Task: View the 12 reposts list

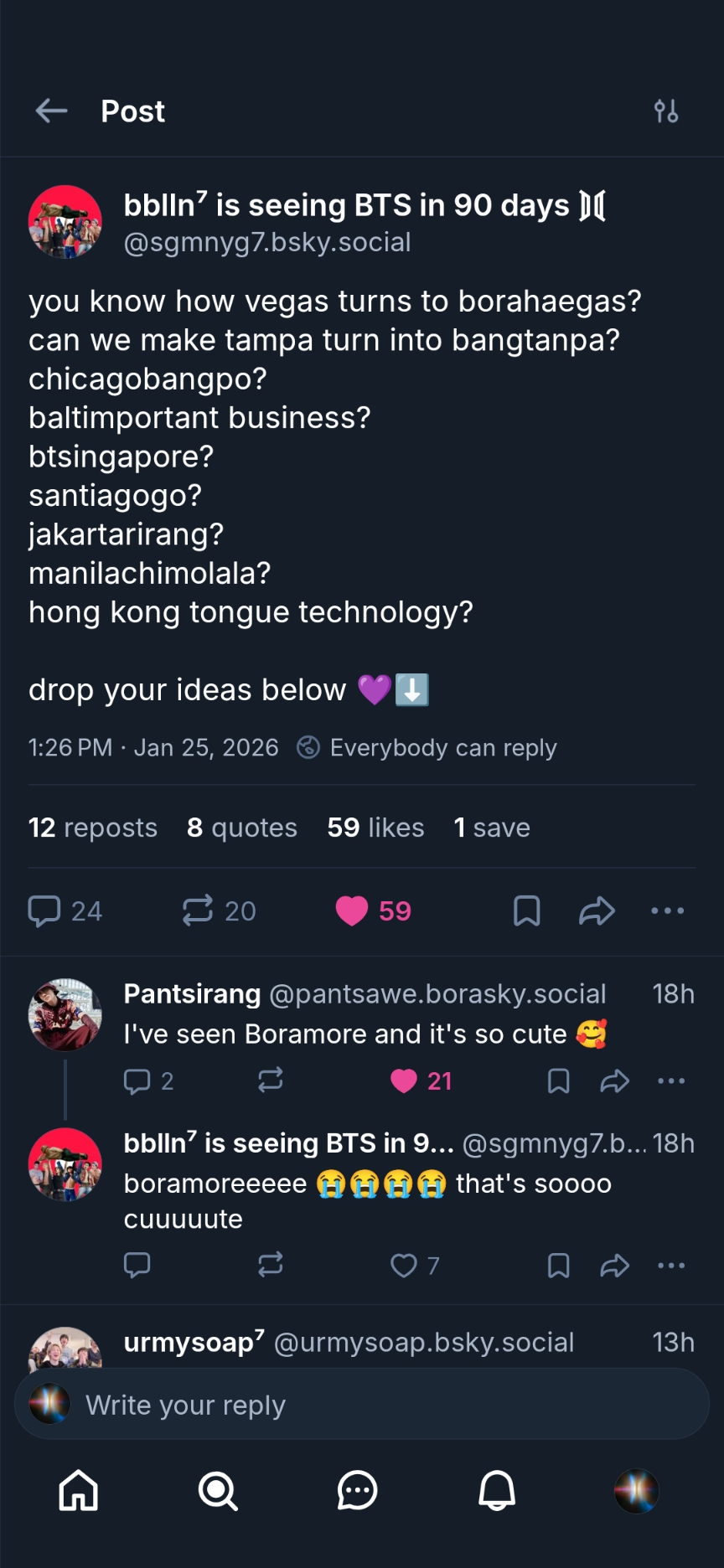Action: tap(93, 828)
